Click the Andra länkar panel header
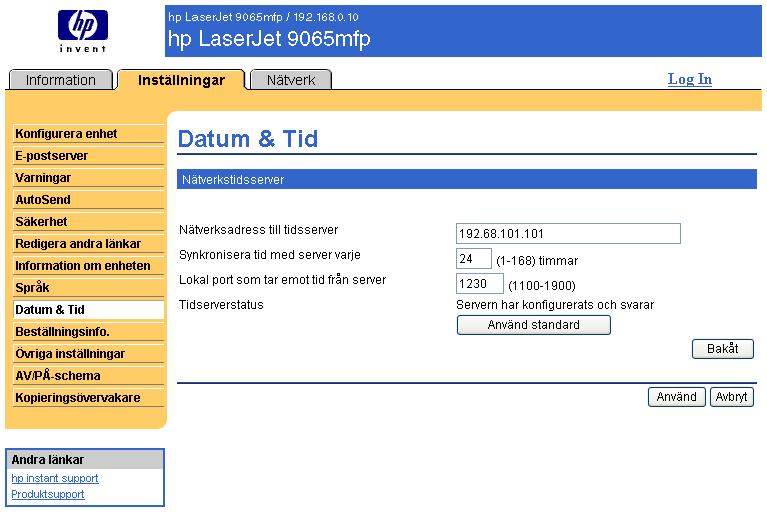The width and height of the screenshot is (767, 520). point(85,459)
